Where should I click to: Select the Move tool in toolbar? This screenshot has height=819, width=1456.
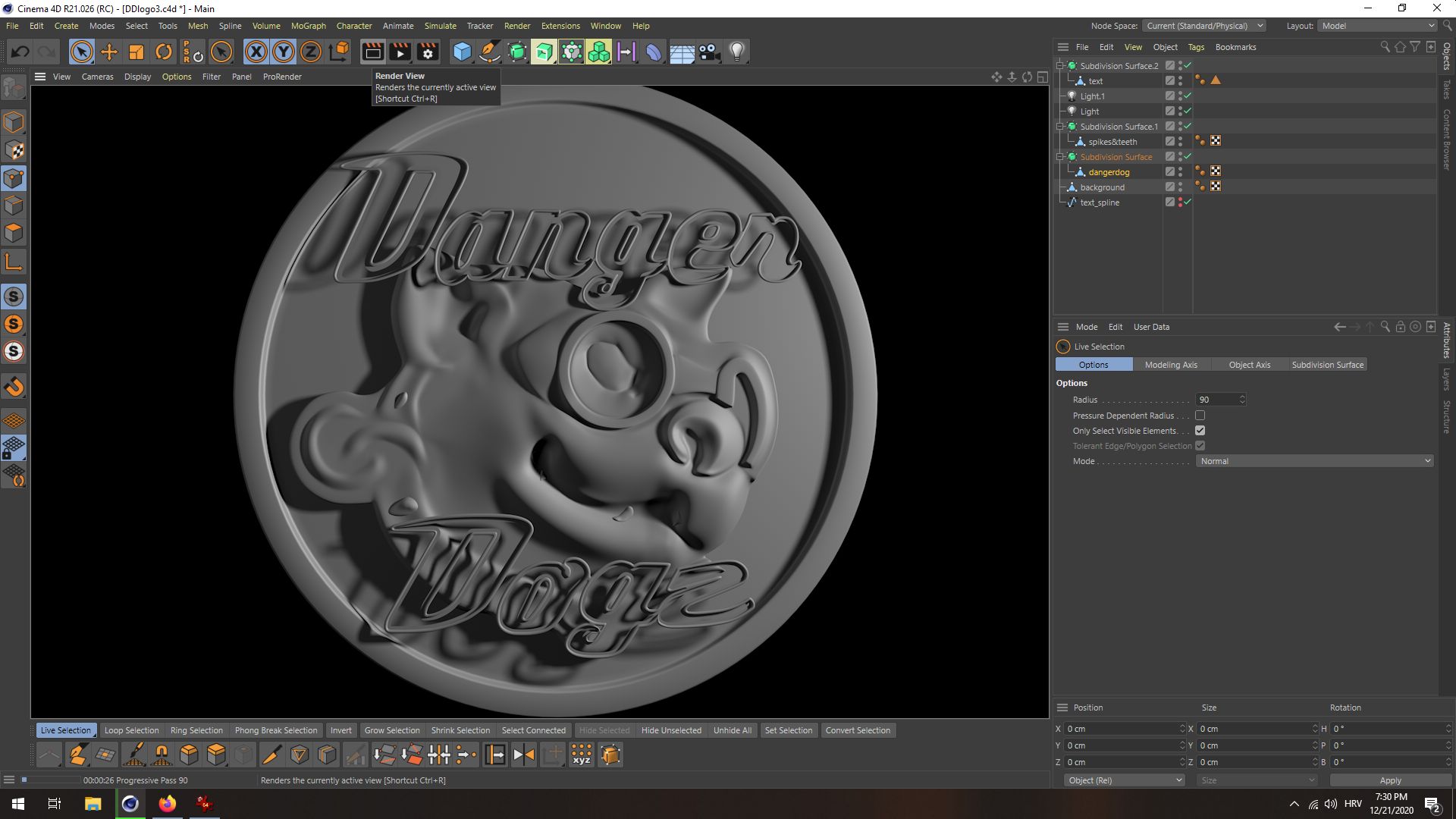coord(109,52)
